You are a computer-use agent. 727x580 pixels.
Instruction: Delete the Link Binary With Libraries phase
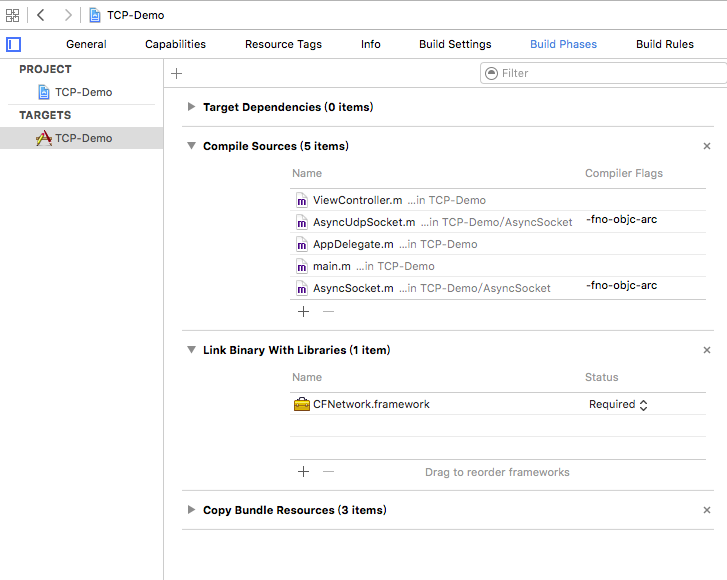[707, 350]
